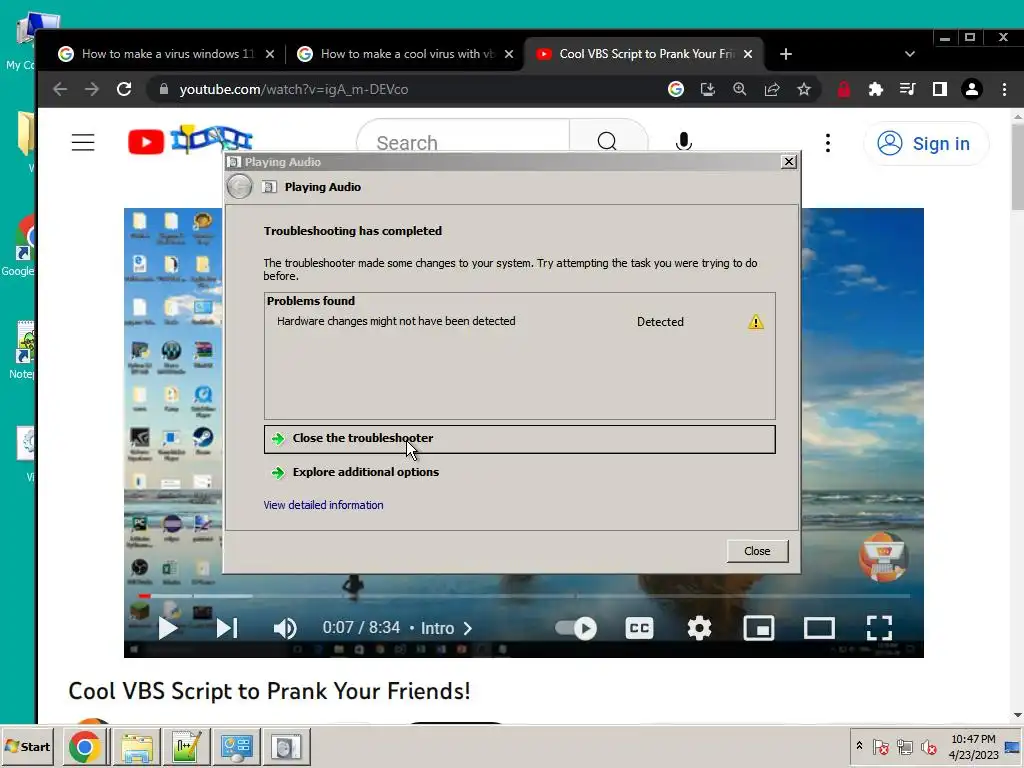The height and width of the screenshot is (768, 1024).
Task: Click the address bar URL
Action: [294, 89]
